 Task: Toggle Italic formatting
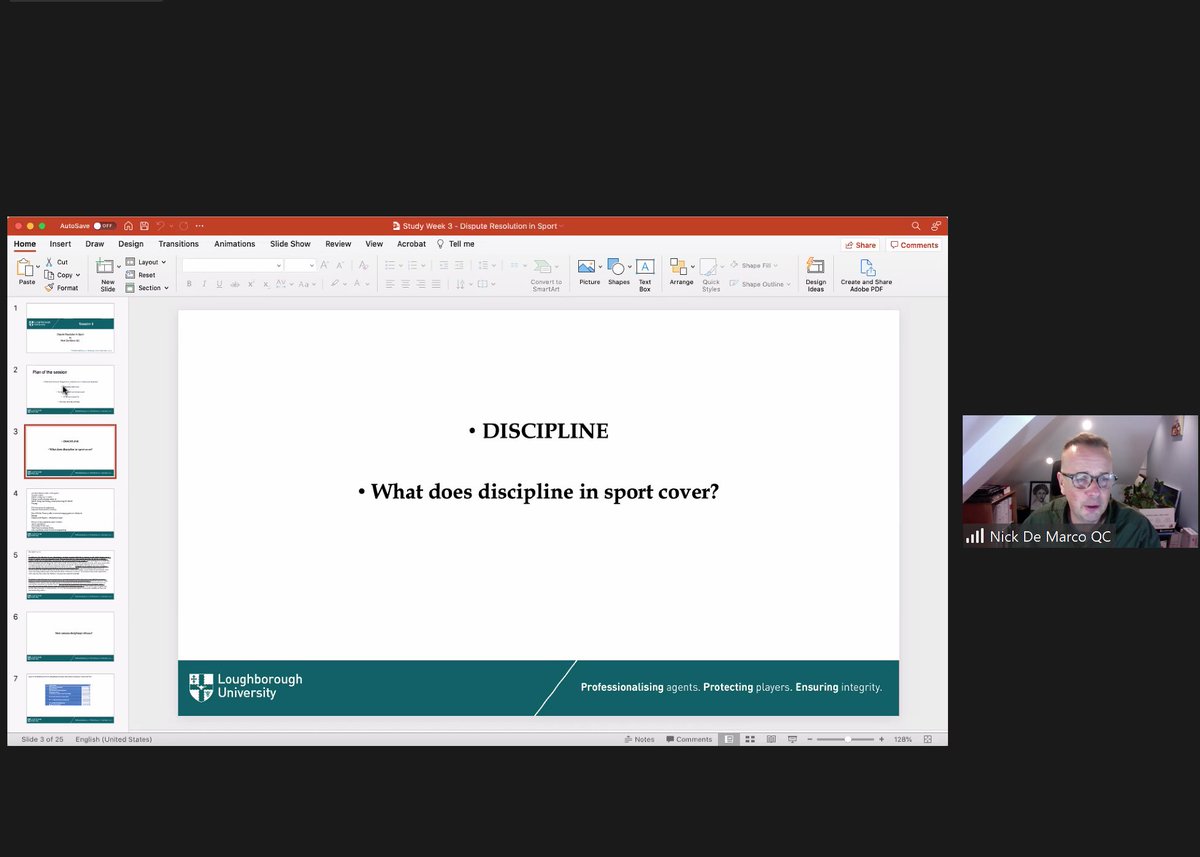pyautogui.click(x=204, y=284)
